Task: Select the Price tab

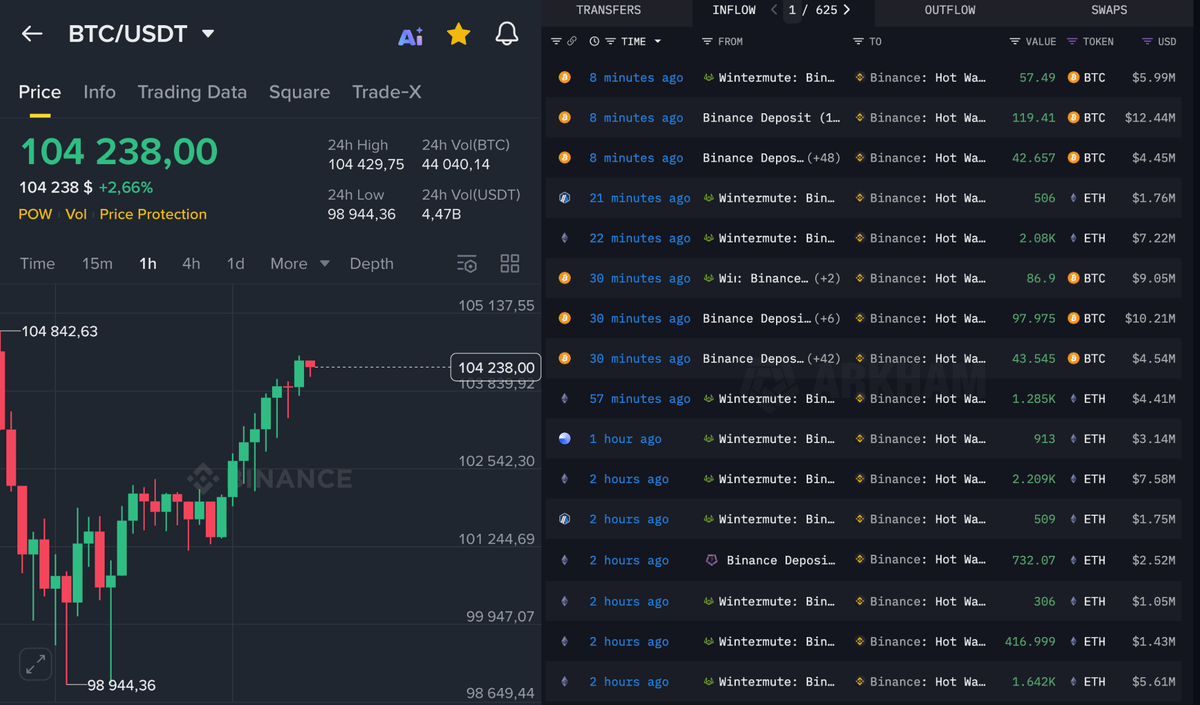Action: [x=40, y=92]
